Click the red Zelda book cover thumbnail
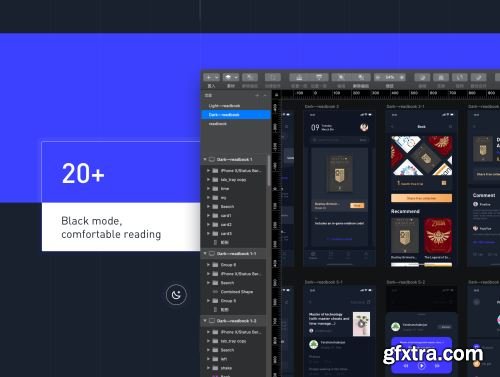This screenshot has width=500, height=377. 438,236
